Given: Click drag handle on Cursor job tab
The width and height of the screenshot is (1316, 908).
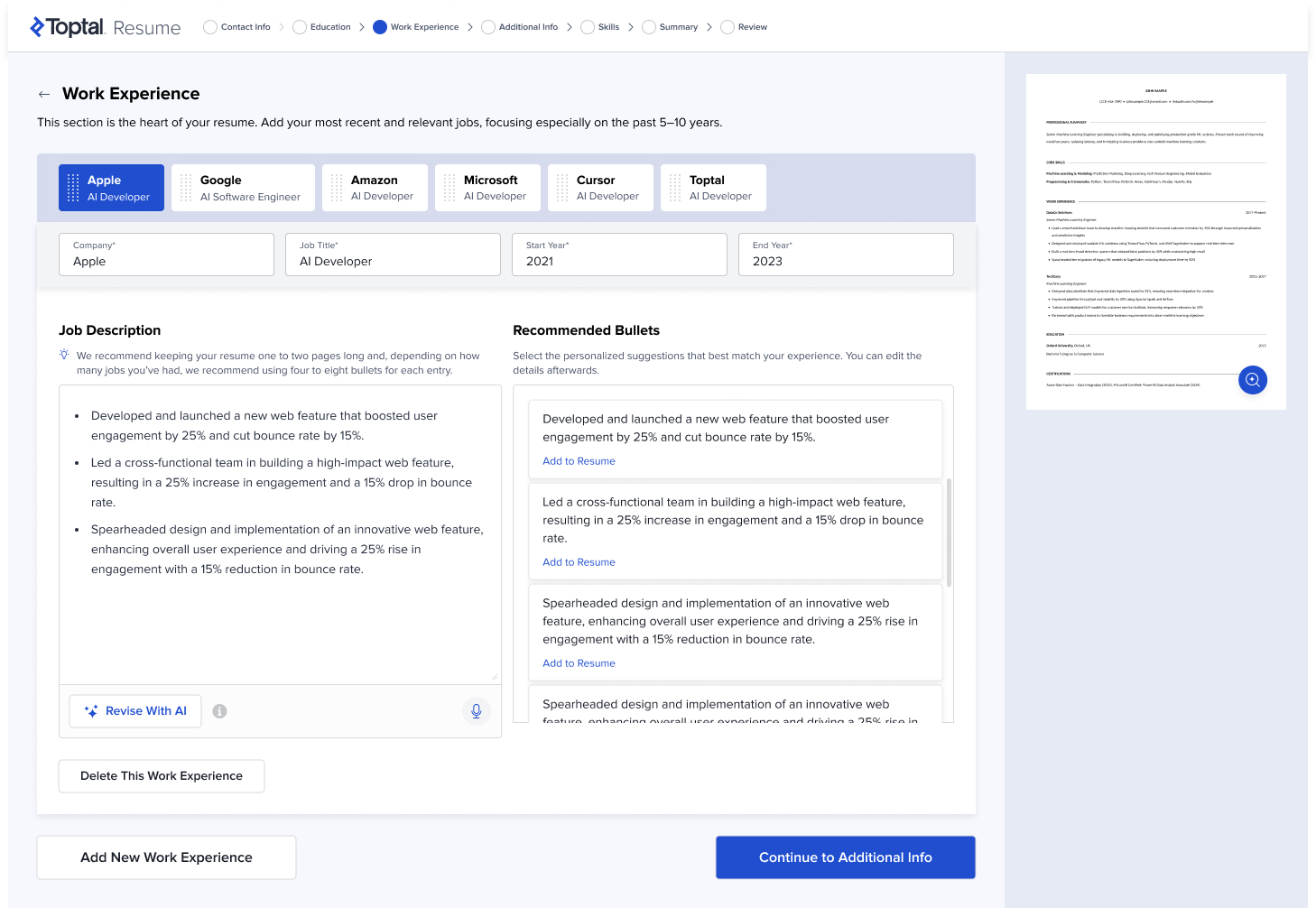Looking at the screenshot, I should pyautogui.click(x=562, y=188).
